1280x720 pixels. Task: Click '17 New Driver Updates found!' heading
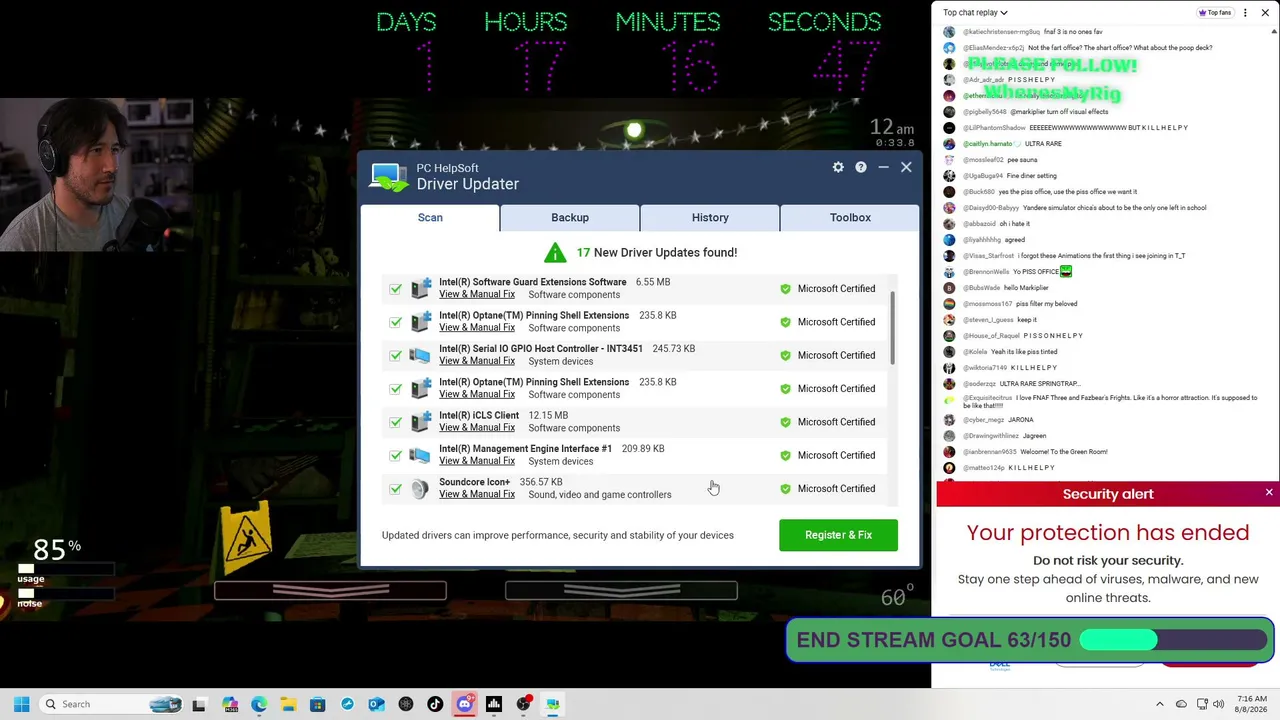click(x=657, y=252)
